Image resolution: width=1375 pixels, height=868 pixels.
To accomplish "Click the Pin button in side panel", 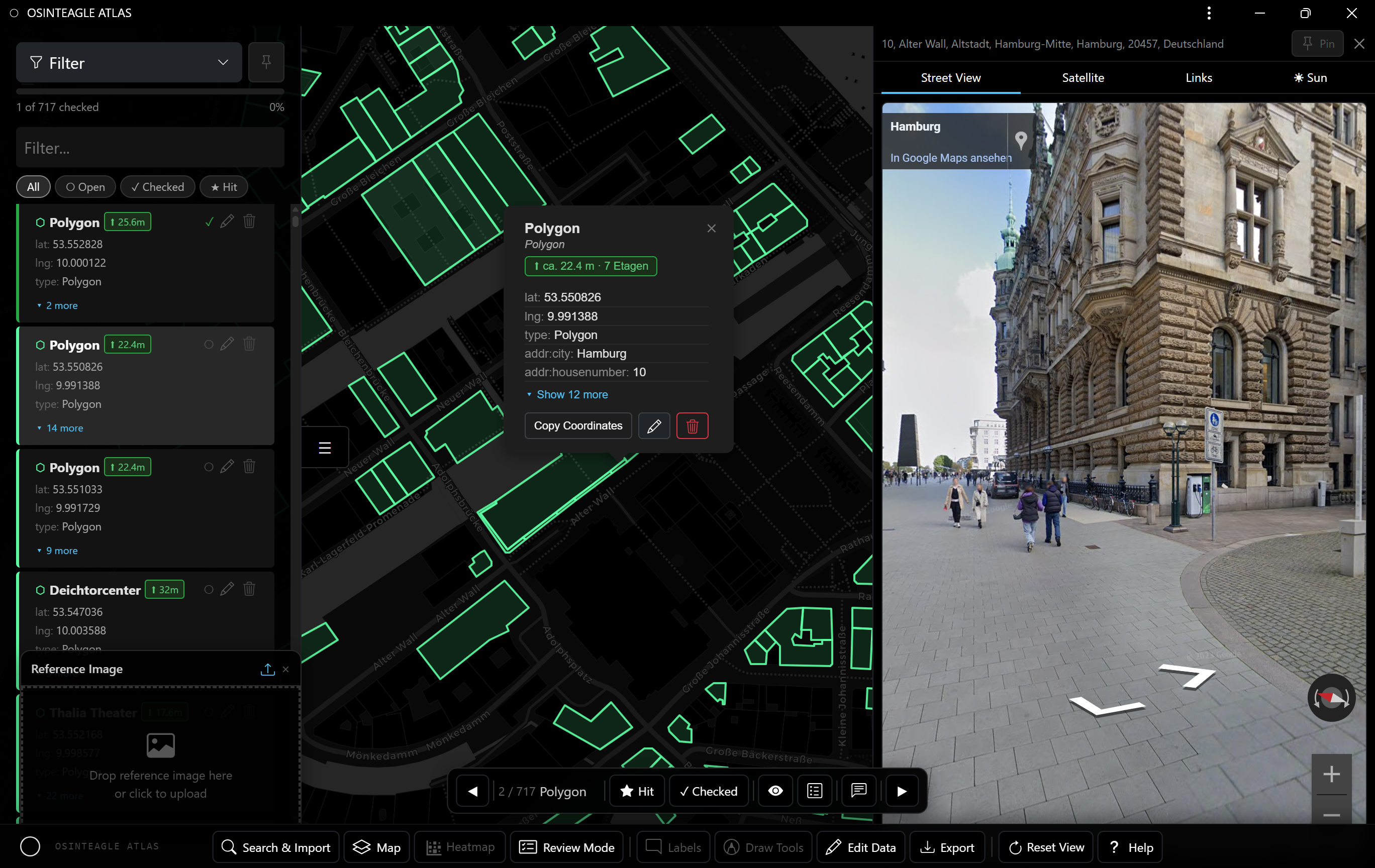I will 1318,44.
